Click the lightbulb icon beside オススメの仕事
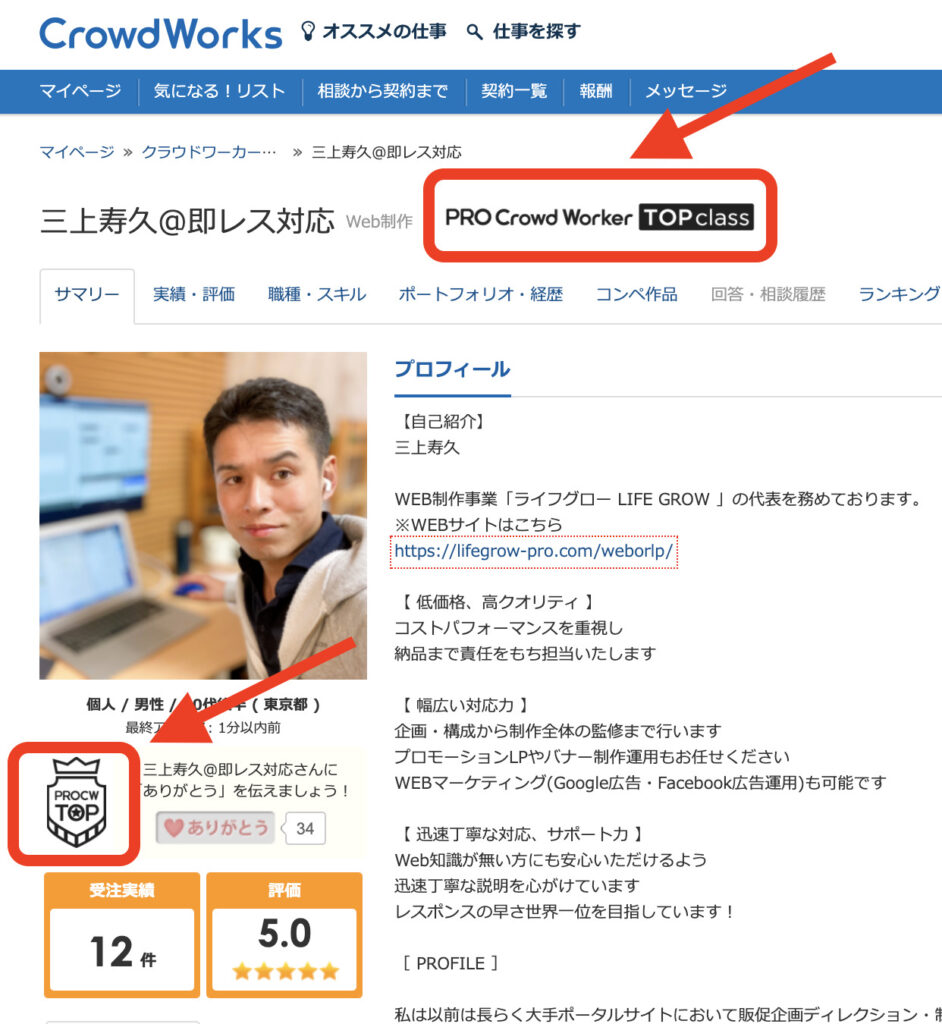Screen dimensions: 942x1024 pos(308,31)
